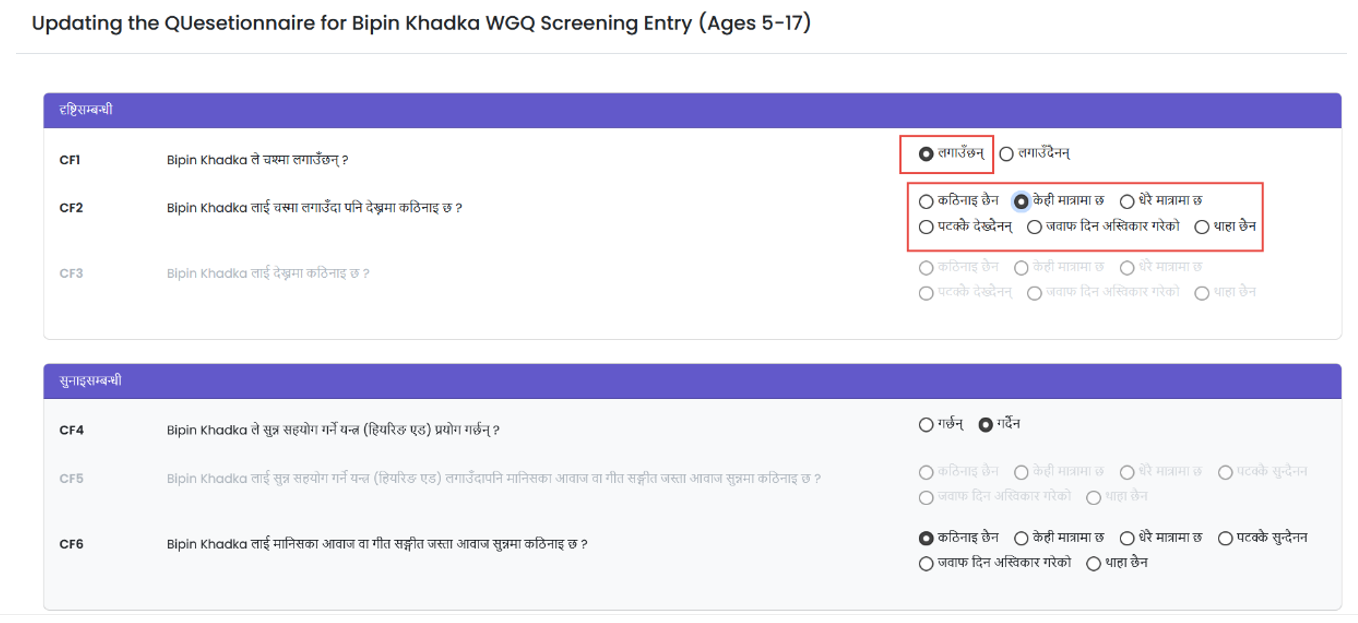The image size is (1358, 623).
Task: Select "लगाउँछन्" for question CF1
Action: (x=925, y=152)
